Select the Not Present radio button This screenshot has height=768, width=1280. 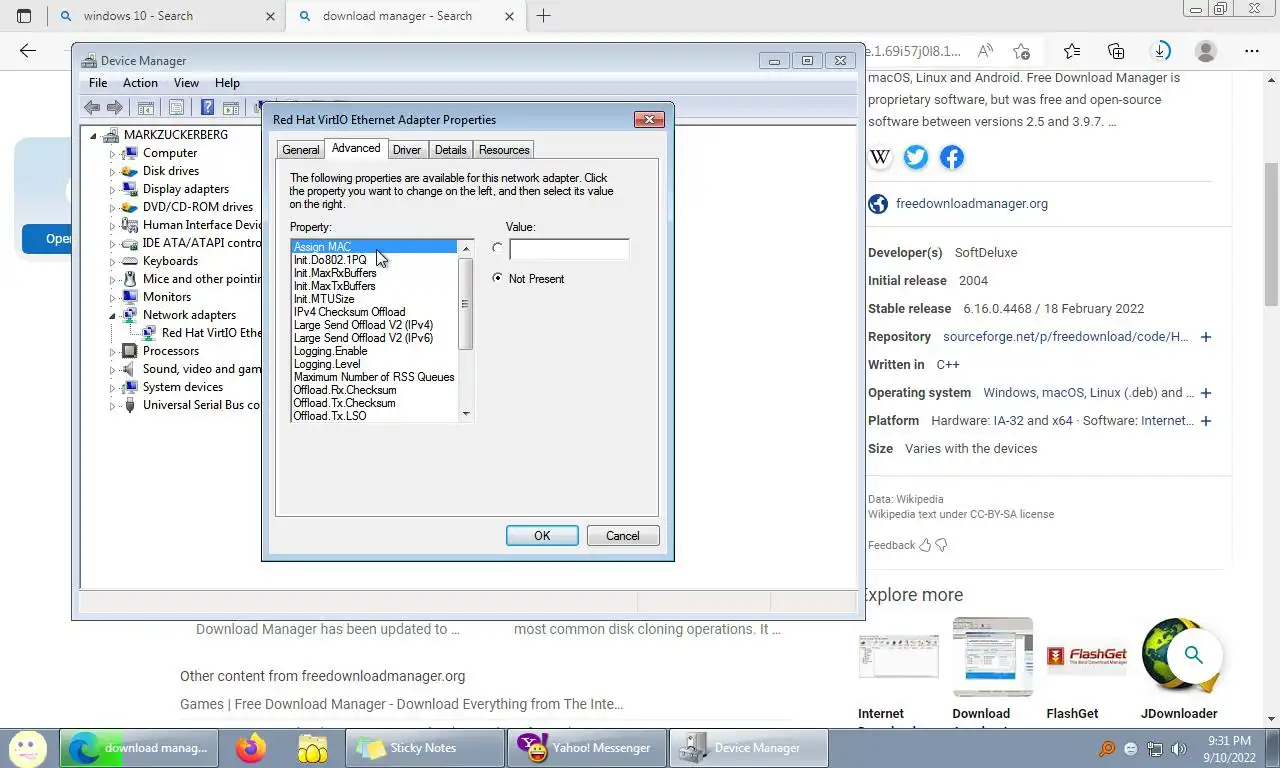[498, 279]
